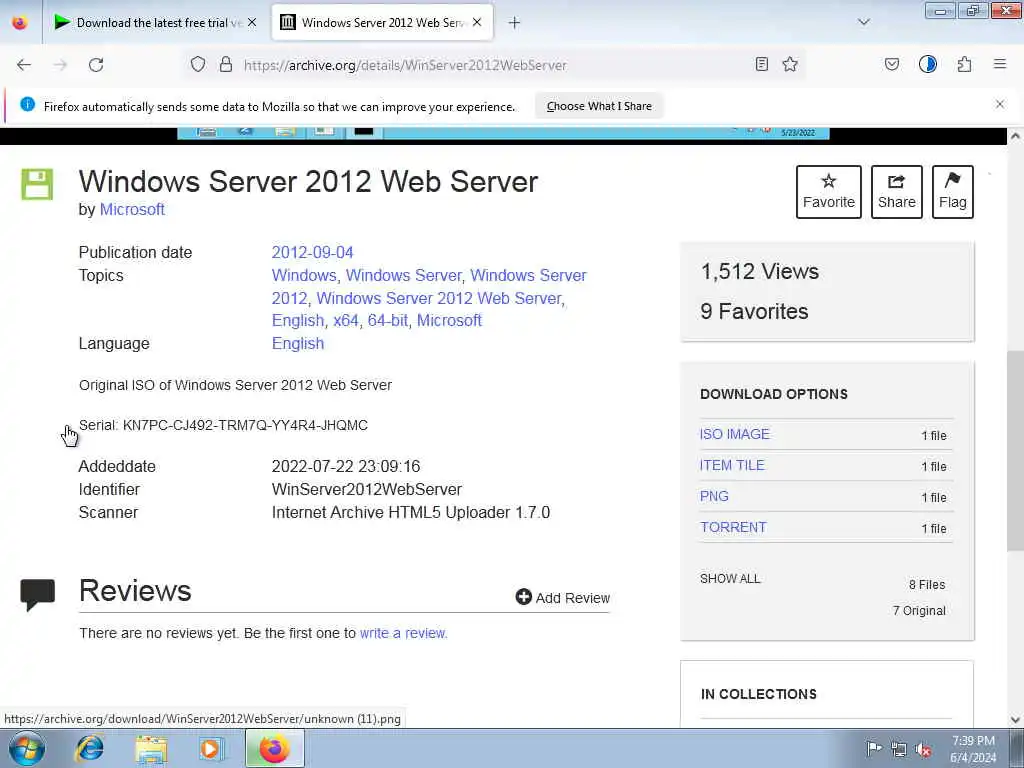Screen dimensions: 1024x768
Task: Click 1,512 Views statistic text
Action: coord(760,271)
